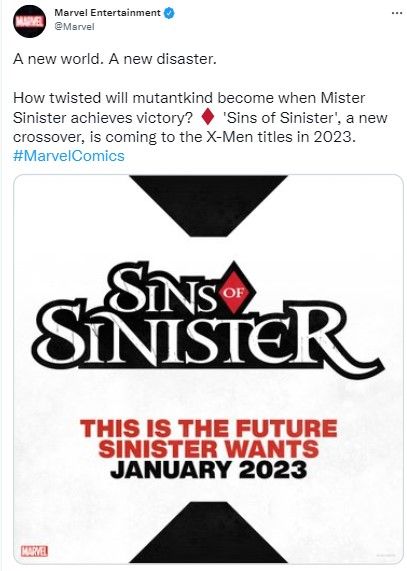Click the bottom black triangle in image

coord(209,532)
